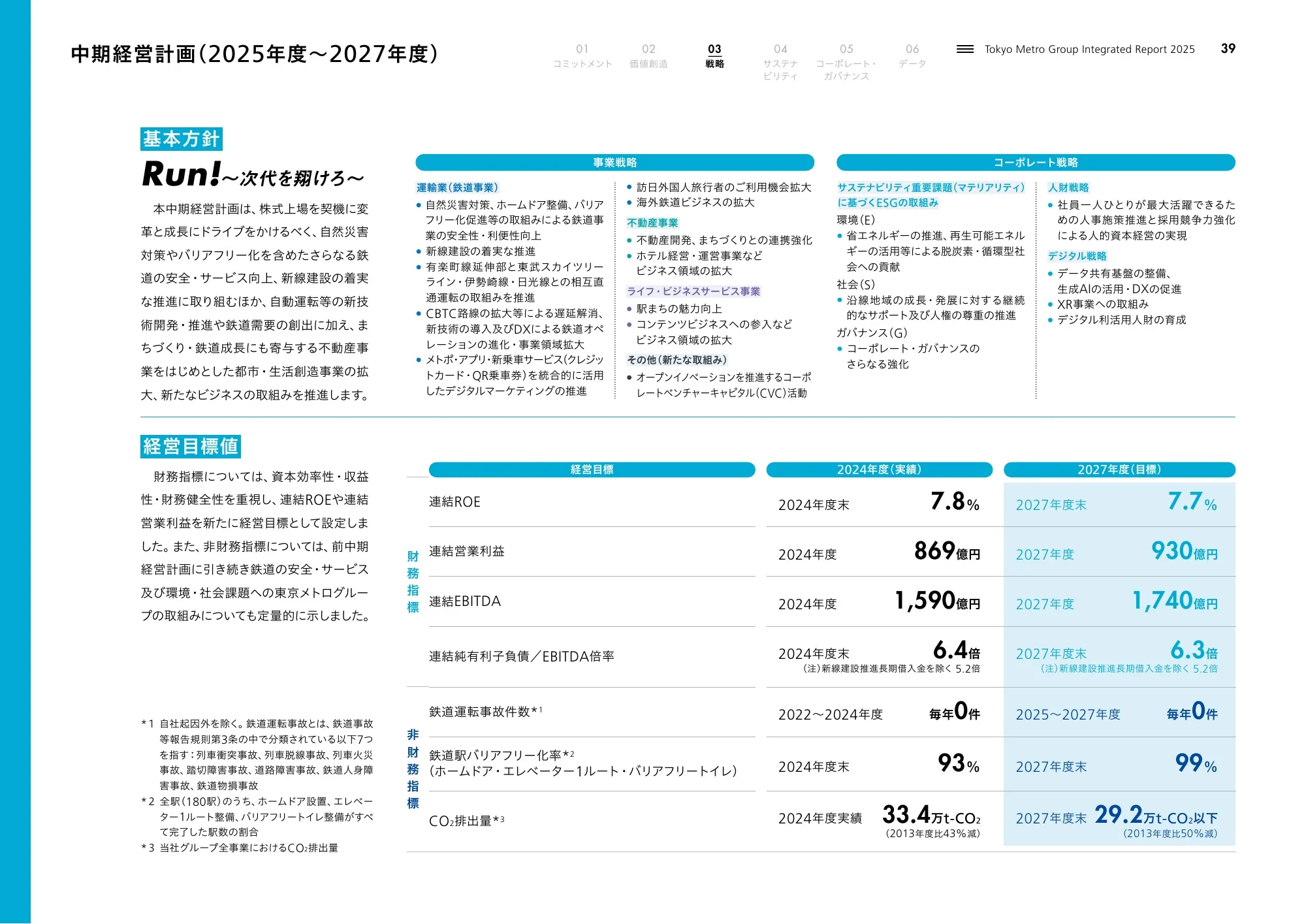The image size is (1306, 924).
Task: Click the page title 中期経営計画
Action: [x=254, y=54]
